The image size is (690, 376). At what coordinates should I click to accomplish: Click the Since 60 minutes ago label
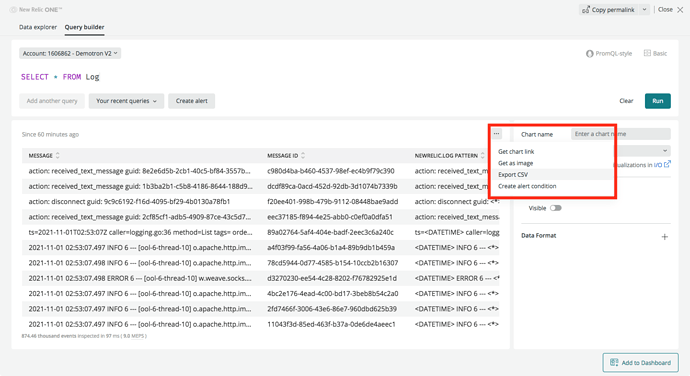50,134
